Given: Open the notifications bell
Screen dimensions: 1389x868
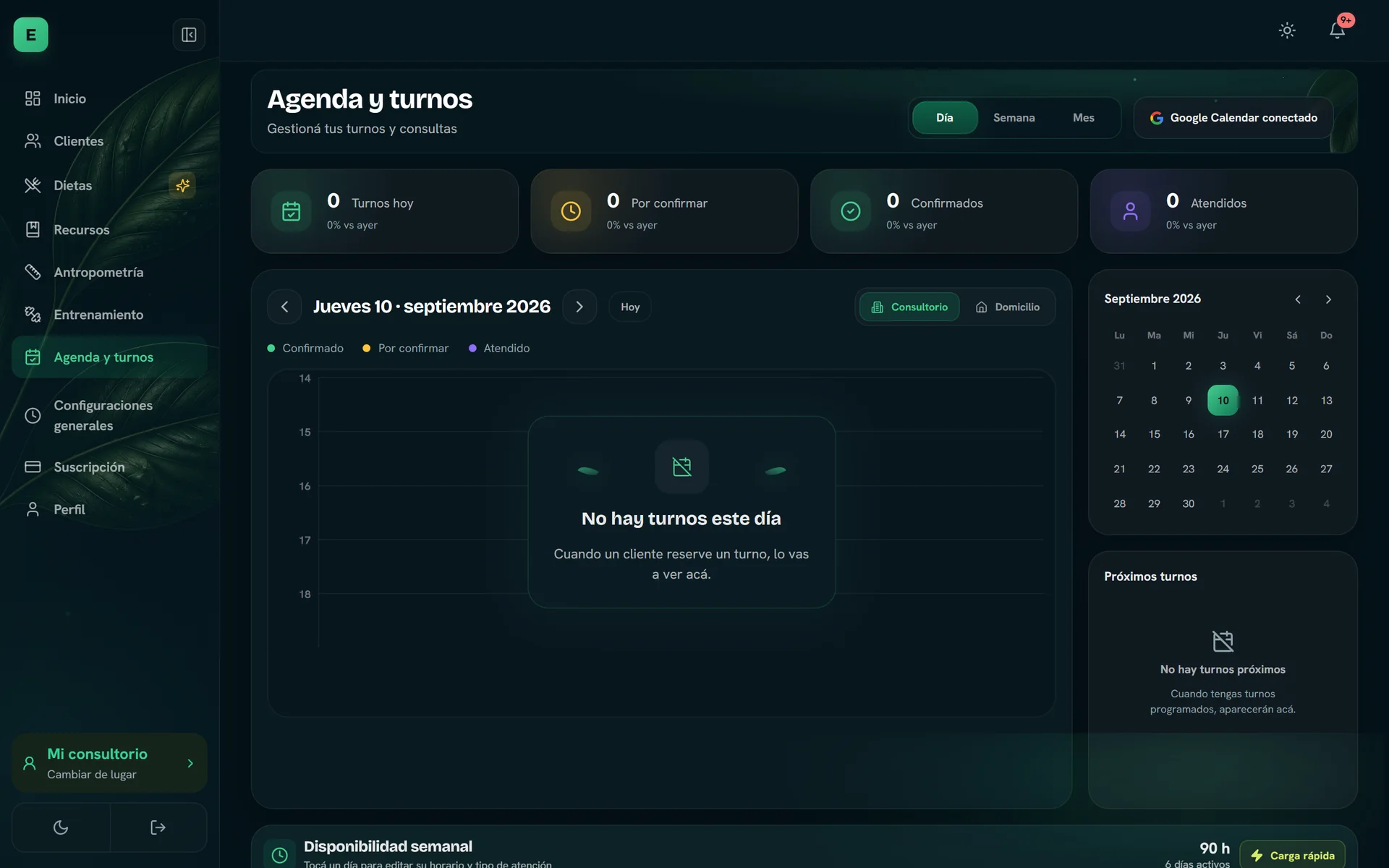Looking at the screenshot, I should [1337, 30].
